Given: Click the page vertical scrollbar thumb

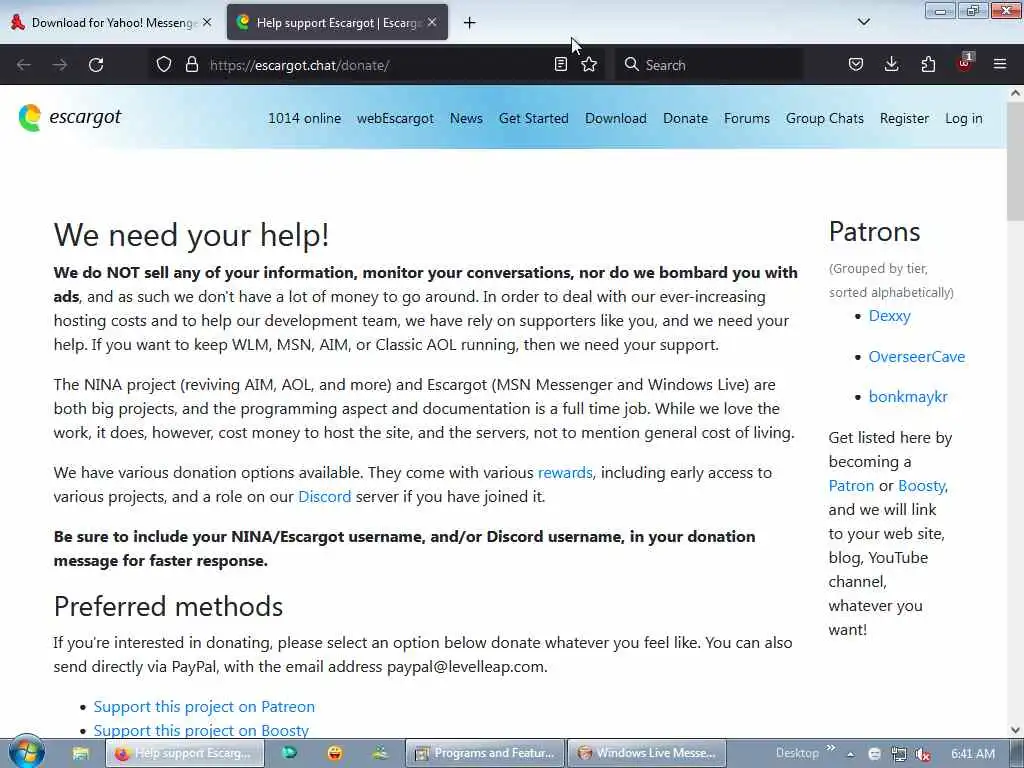Looking at the screenshot, I should (x=1015, y=161).
